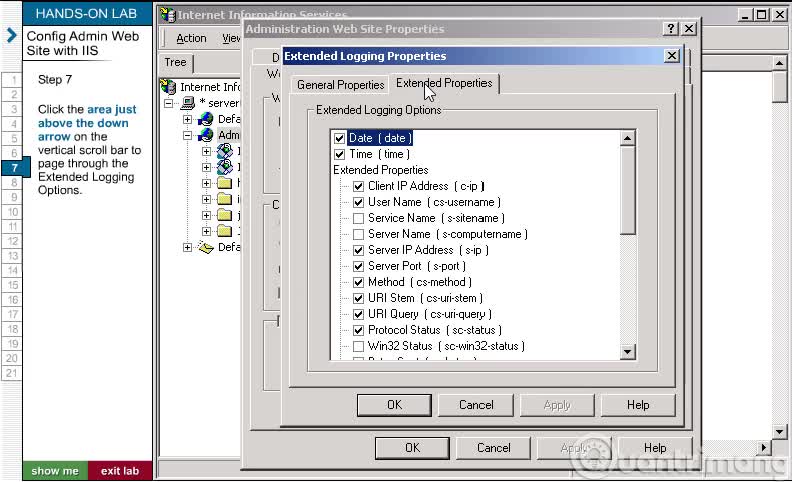The height and width of the screenshot is (482, 792).
Task: Click Cancel in Administration Web Site Properties
Action: click(x=493, y=448)
